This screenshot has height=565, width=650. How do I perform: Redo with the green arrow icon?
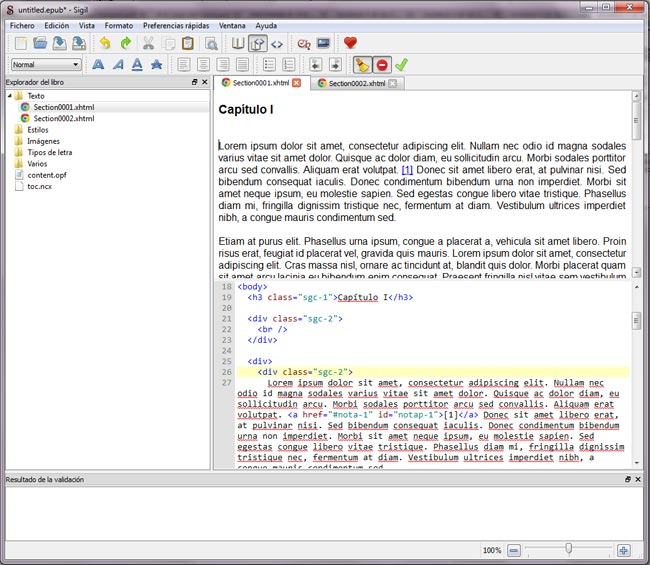pyautogui.click(x=126, y=43)
